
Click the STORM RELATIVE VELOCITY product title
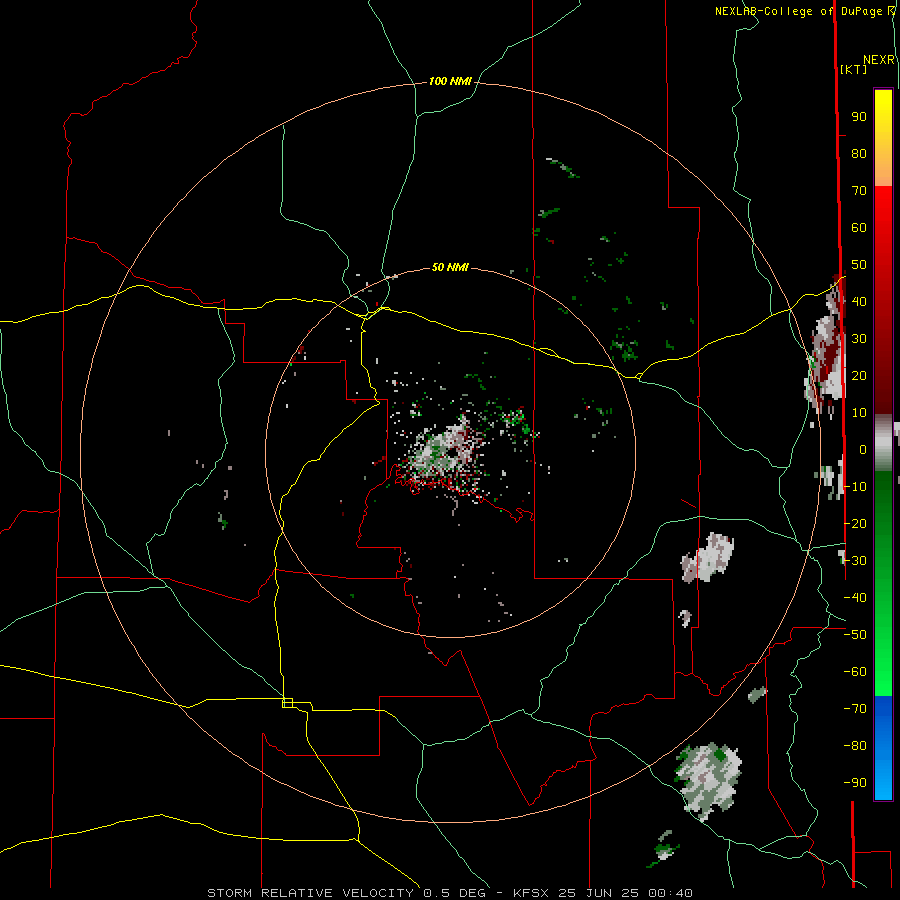point(310,893)
